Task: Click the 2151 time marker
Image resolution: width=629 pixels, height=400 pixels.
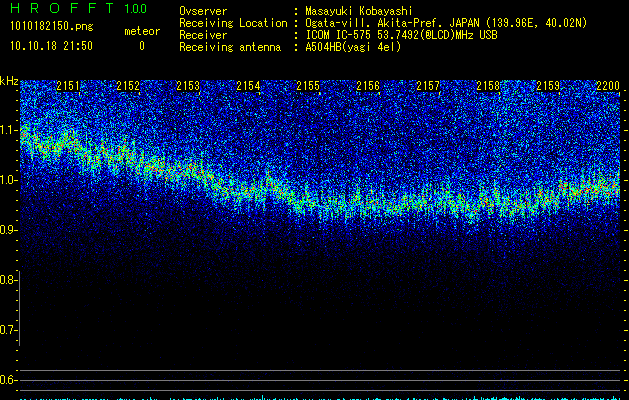Action: pyautogui.click(x=68, y=86)
